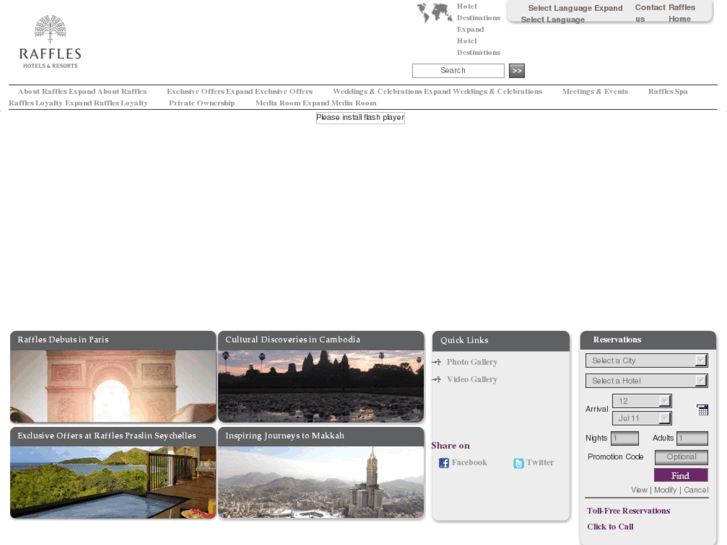Click 'Exclusive Offers at Raffles Praslin Seychelles' heading
This screenshot has width=727, height=545.
(107, 436)
